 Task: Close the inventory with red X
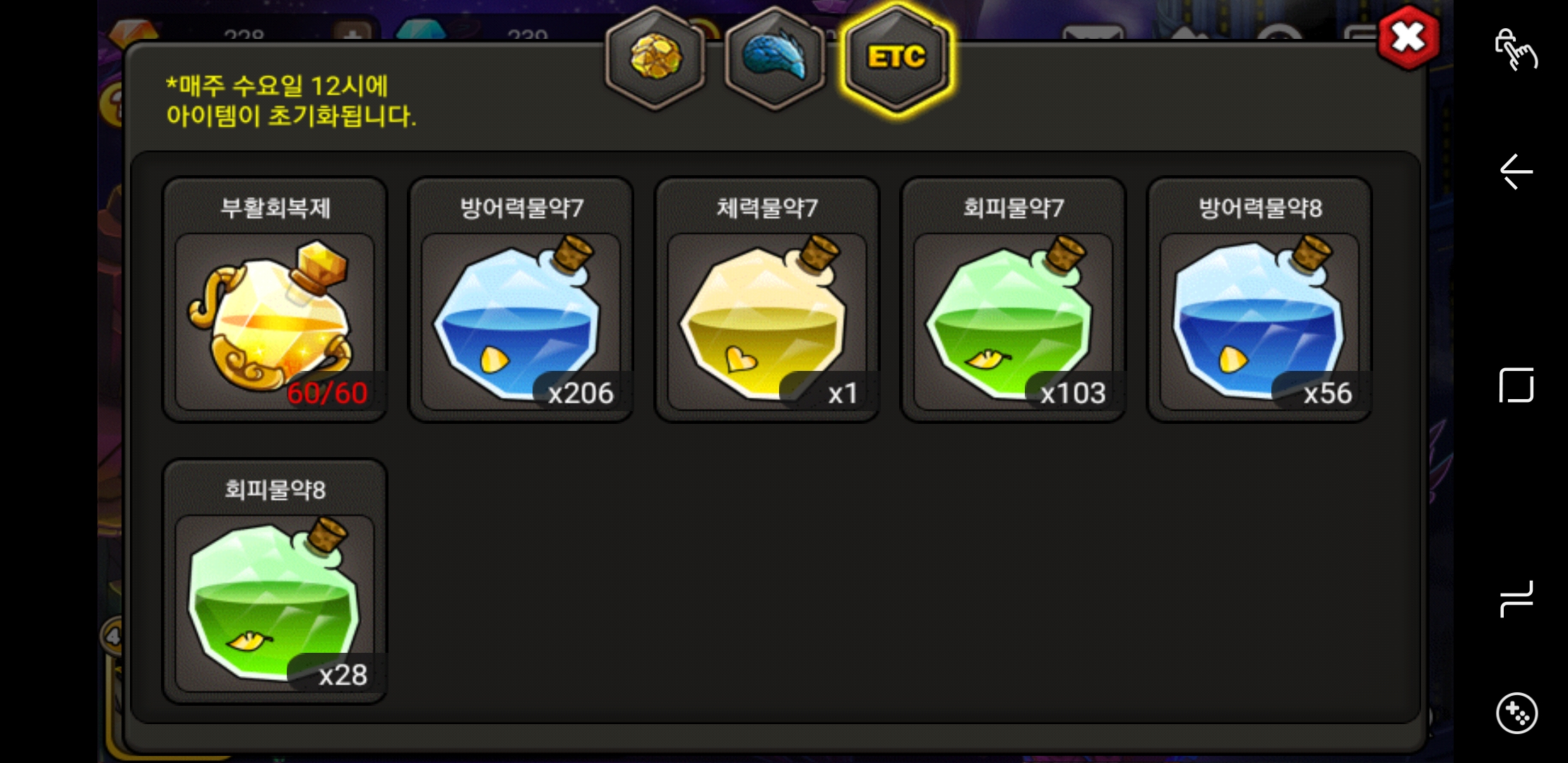point(1409,38)
